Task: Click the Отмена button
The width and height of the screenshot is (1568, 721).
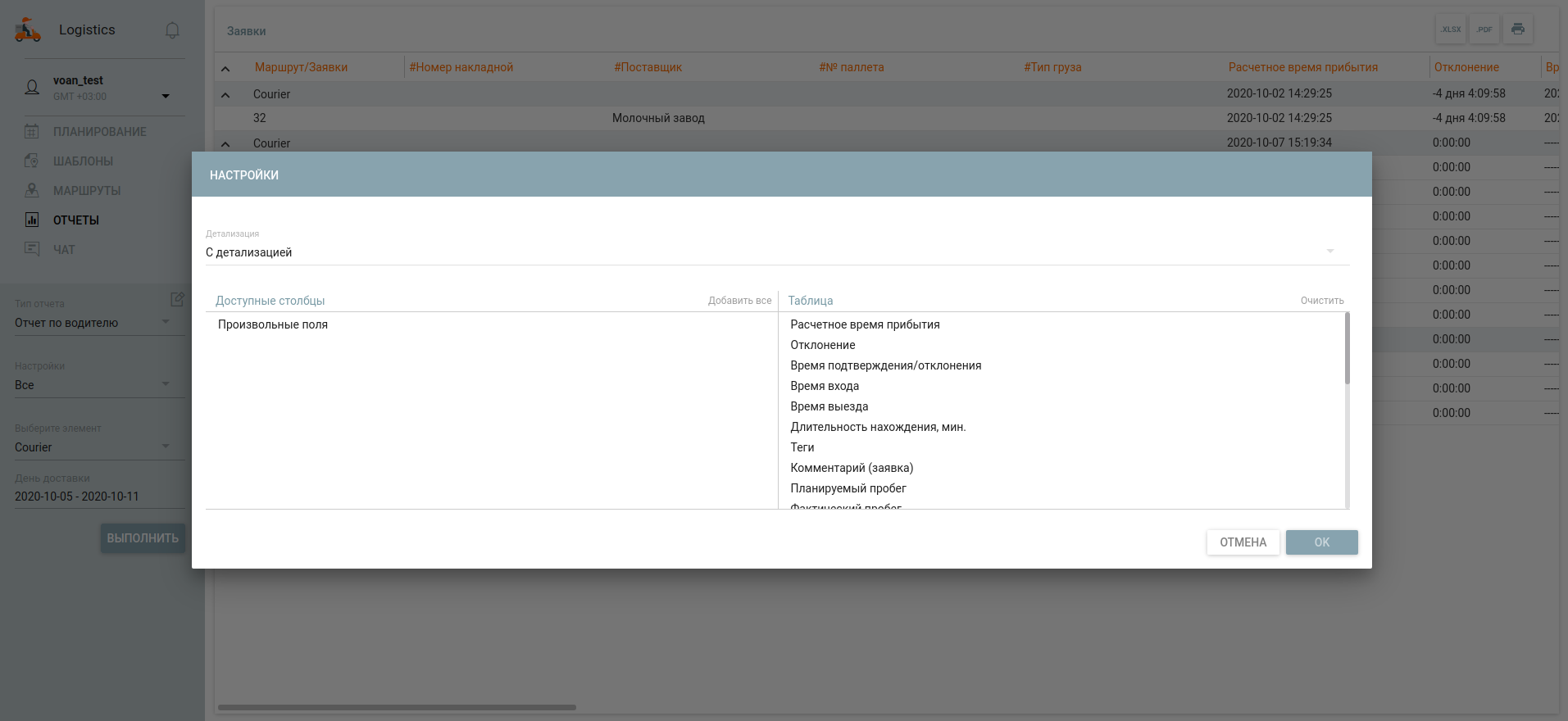Action: pos(1243,542)
